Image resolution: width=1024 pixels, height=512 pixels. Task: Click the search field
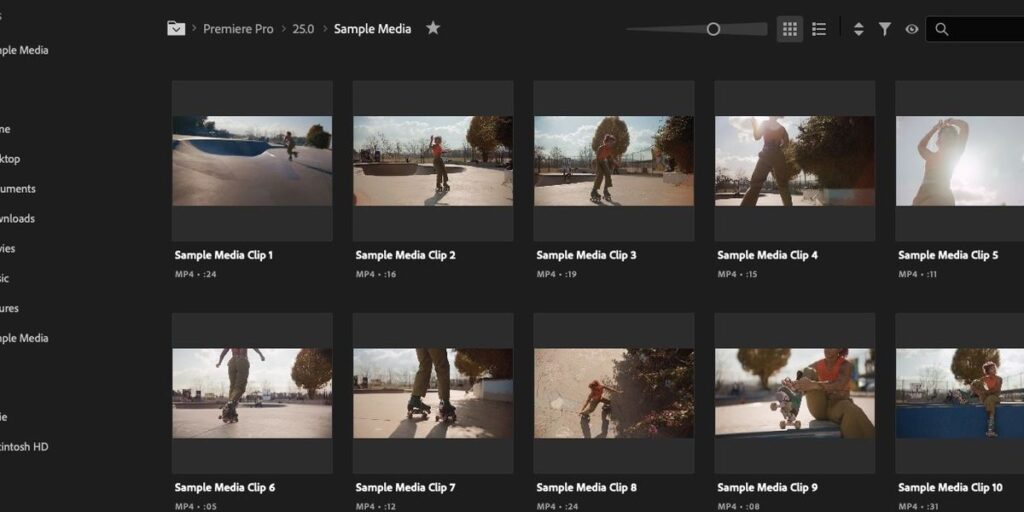click(x=975, y=29)
